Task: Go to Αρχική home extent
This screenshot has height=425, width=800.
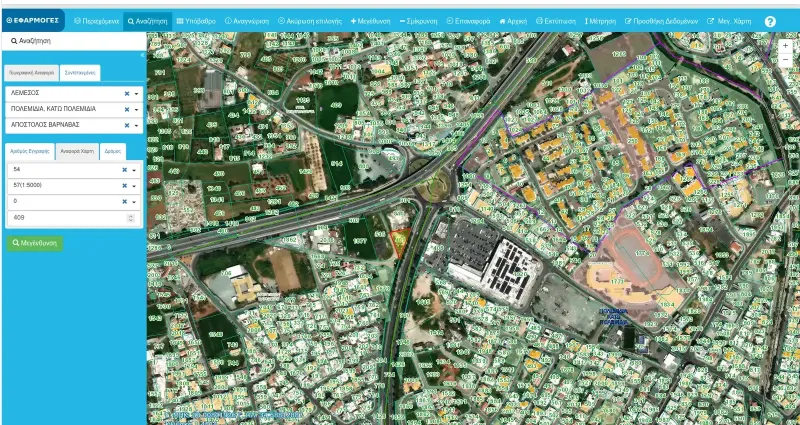Action: pos(513,21)
